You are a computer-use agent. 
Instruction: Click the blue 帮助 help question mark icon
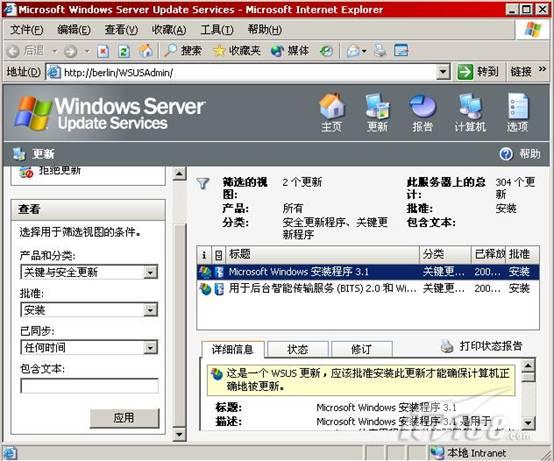pyautogui.click(x=506, y=154)
